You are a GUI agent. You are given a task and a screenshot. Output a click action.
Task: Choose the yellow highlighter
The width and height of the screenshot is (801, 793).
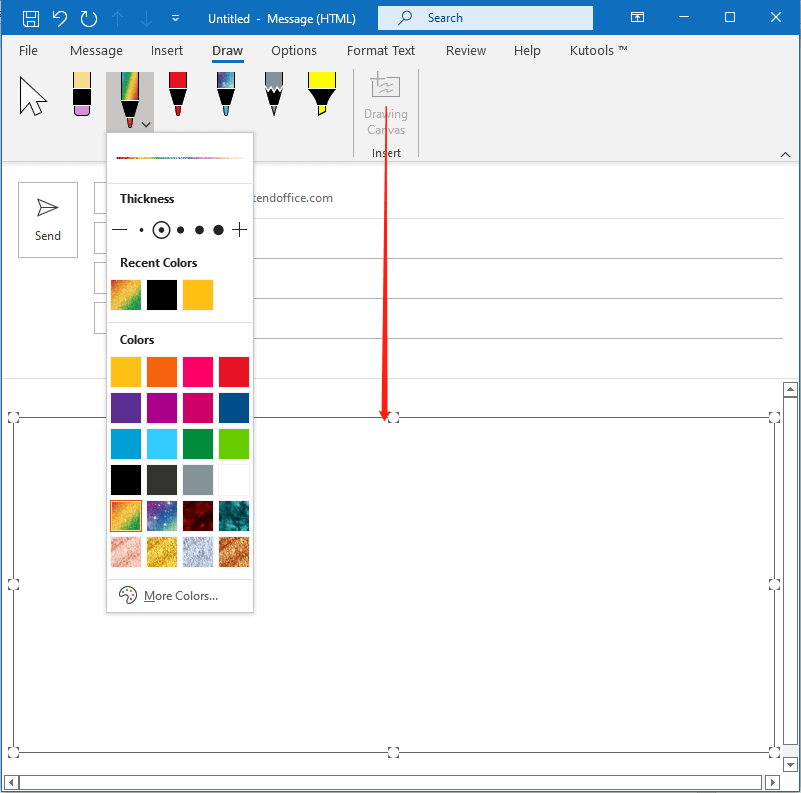click(x=321, y=94)
